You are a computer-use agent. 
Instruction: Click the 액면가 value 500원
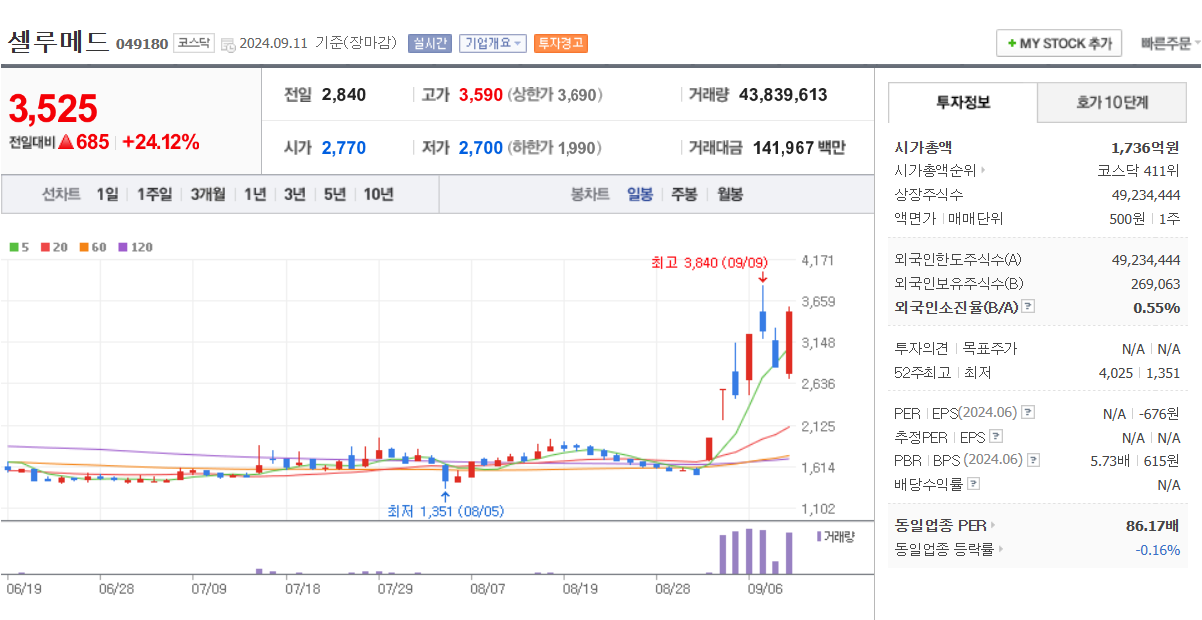(x=1129, y=218)
